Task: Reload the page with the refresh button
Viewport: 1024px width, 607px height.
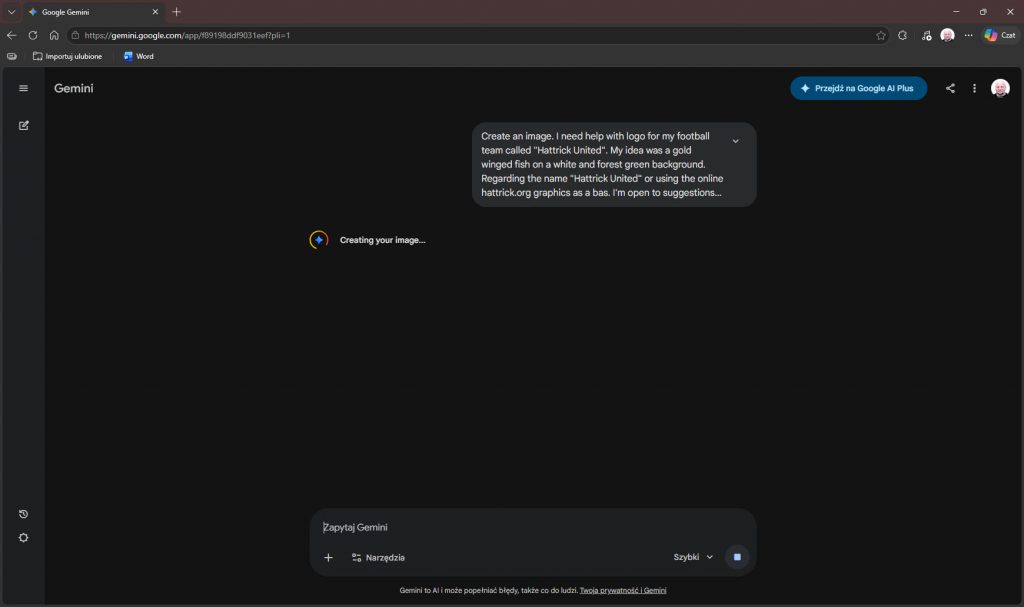Action: (x=33, y=35)
